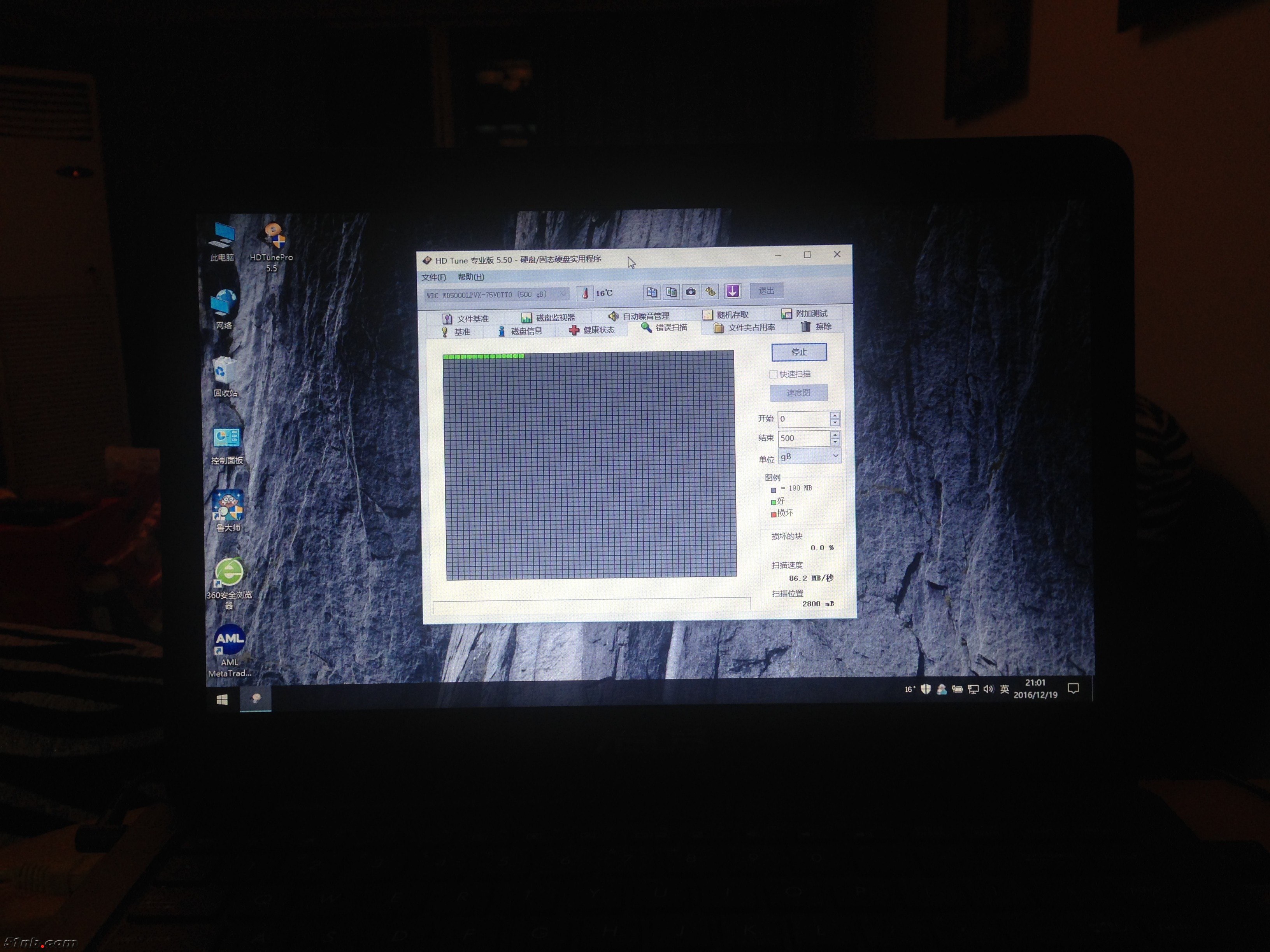Switch to the 随机存取 tab
1270x952 pixels.
tap(726, 315)
